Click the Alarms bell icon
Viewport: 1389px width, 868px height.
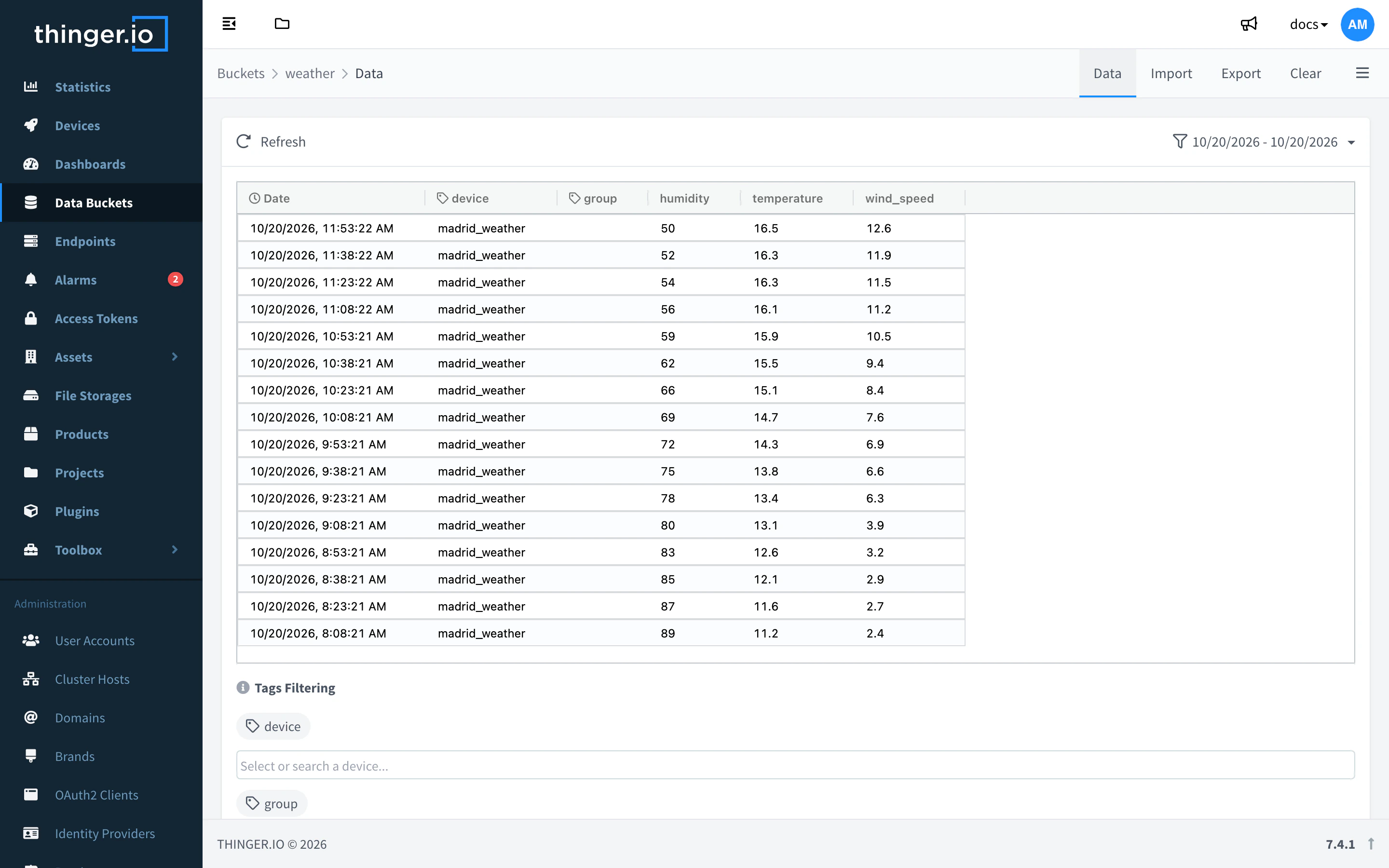[31, 280]
